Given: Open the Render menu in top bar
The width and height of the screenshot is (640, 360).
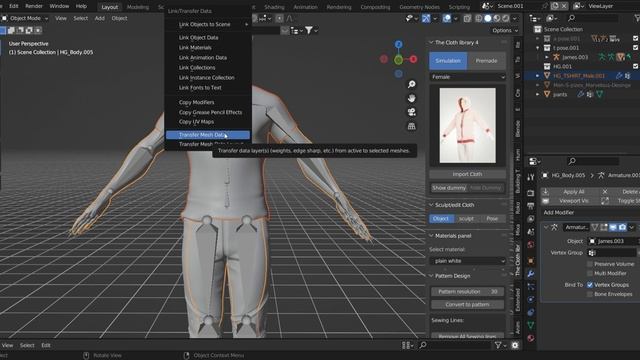Looking at the screenshot, I should tap(34, 6).
